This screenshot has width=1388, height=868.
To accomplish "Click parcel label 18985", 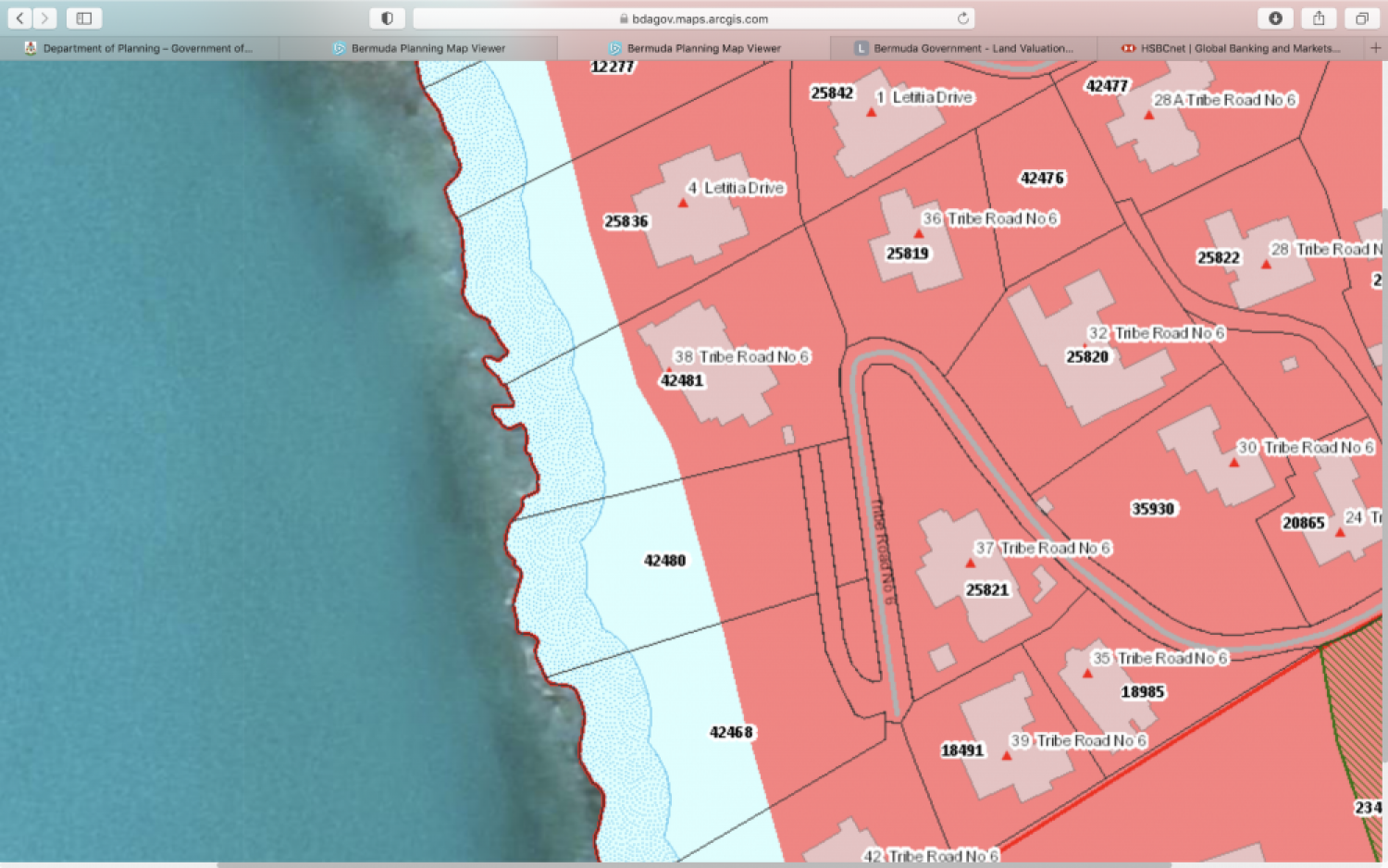I will pos(1143,691).
